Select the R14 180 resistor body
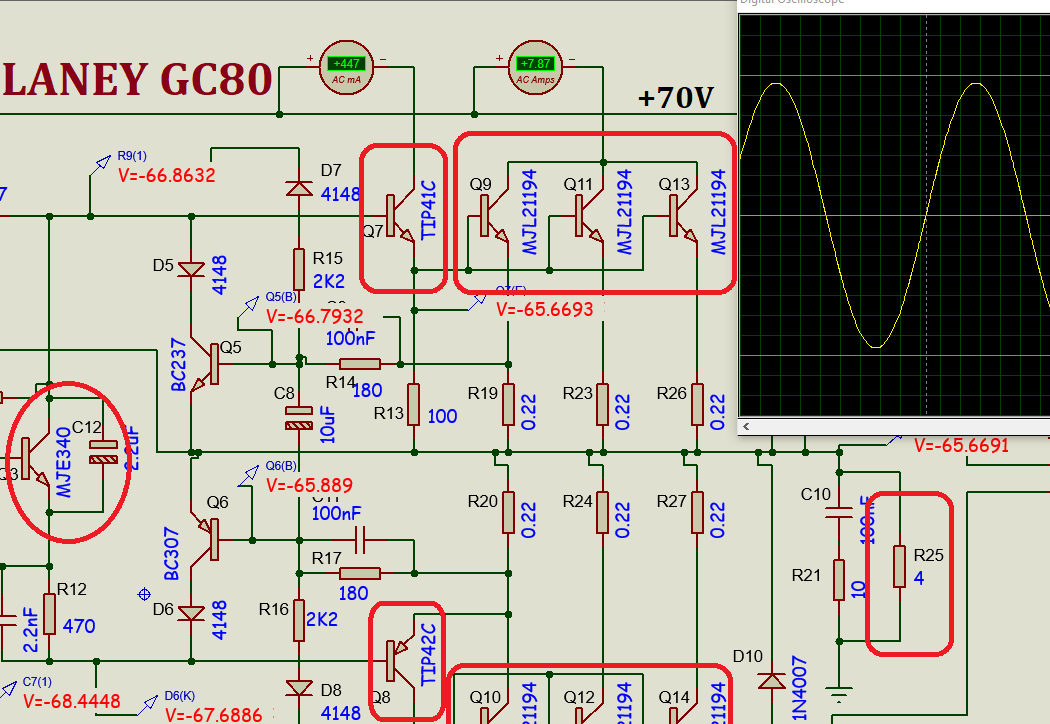 360,364
